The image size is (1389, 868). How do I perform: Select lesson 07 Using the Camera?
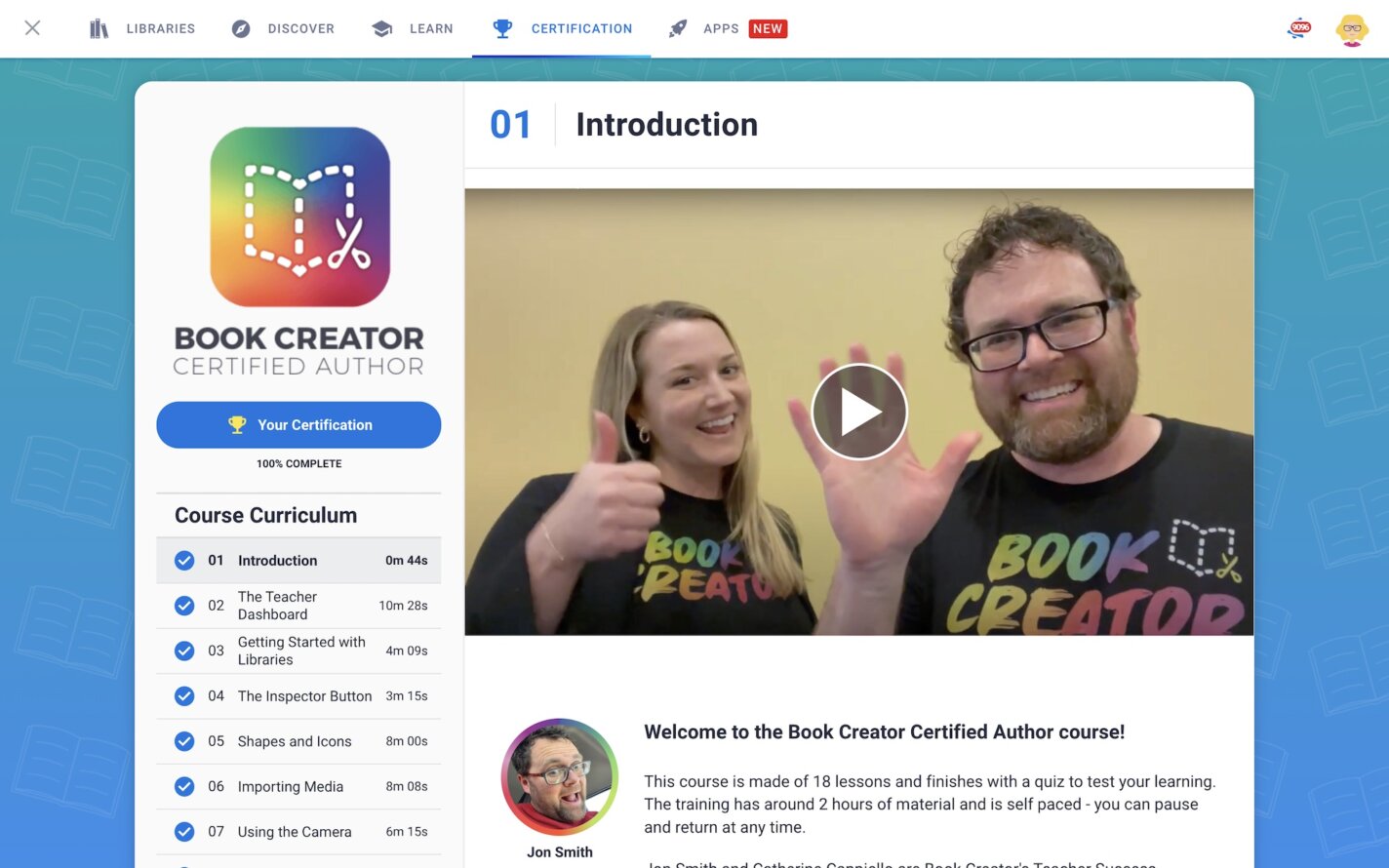[x=294, y=831]
